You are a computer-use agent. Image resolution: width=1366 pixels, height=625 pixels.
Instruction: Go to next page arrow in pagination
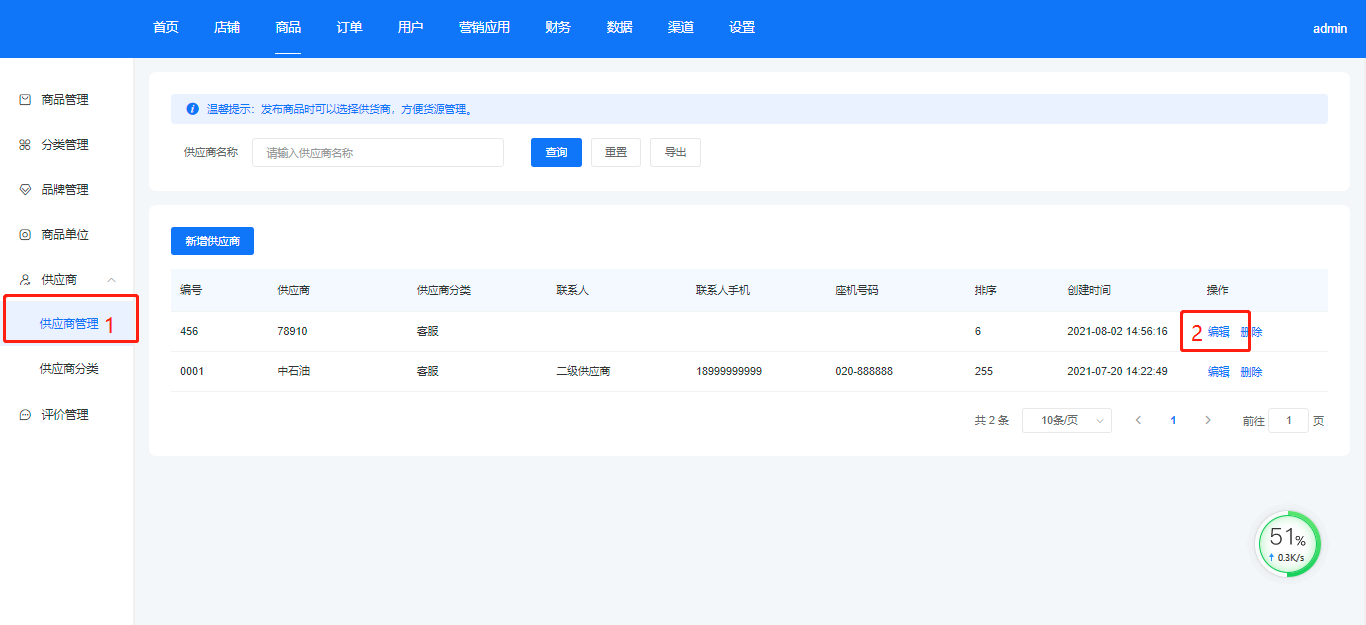(x=1208, y=421)
